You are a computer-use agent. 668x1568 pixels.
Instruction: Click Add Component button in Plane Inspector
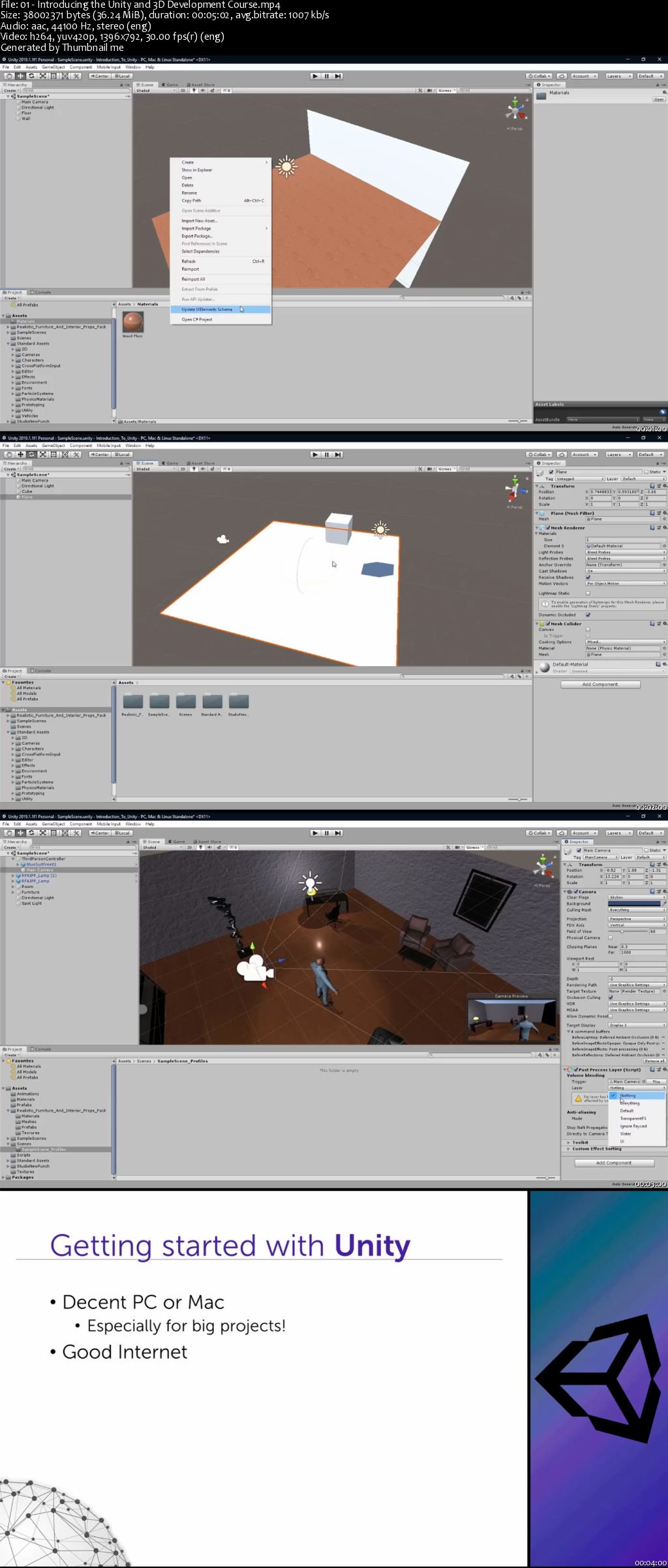click(600, 684)
